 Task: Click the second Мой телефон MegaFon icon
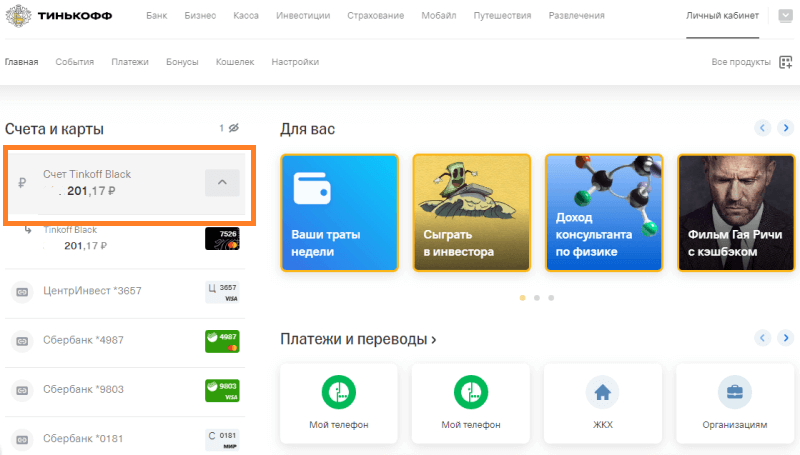pyautogui.click(x=471, y=392)
